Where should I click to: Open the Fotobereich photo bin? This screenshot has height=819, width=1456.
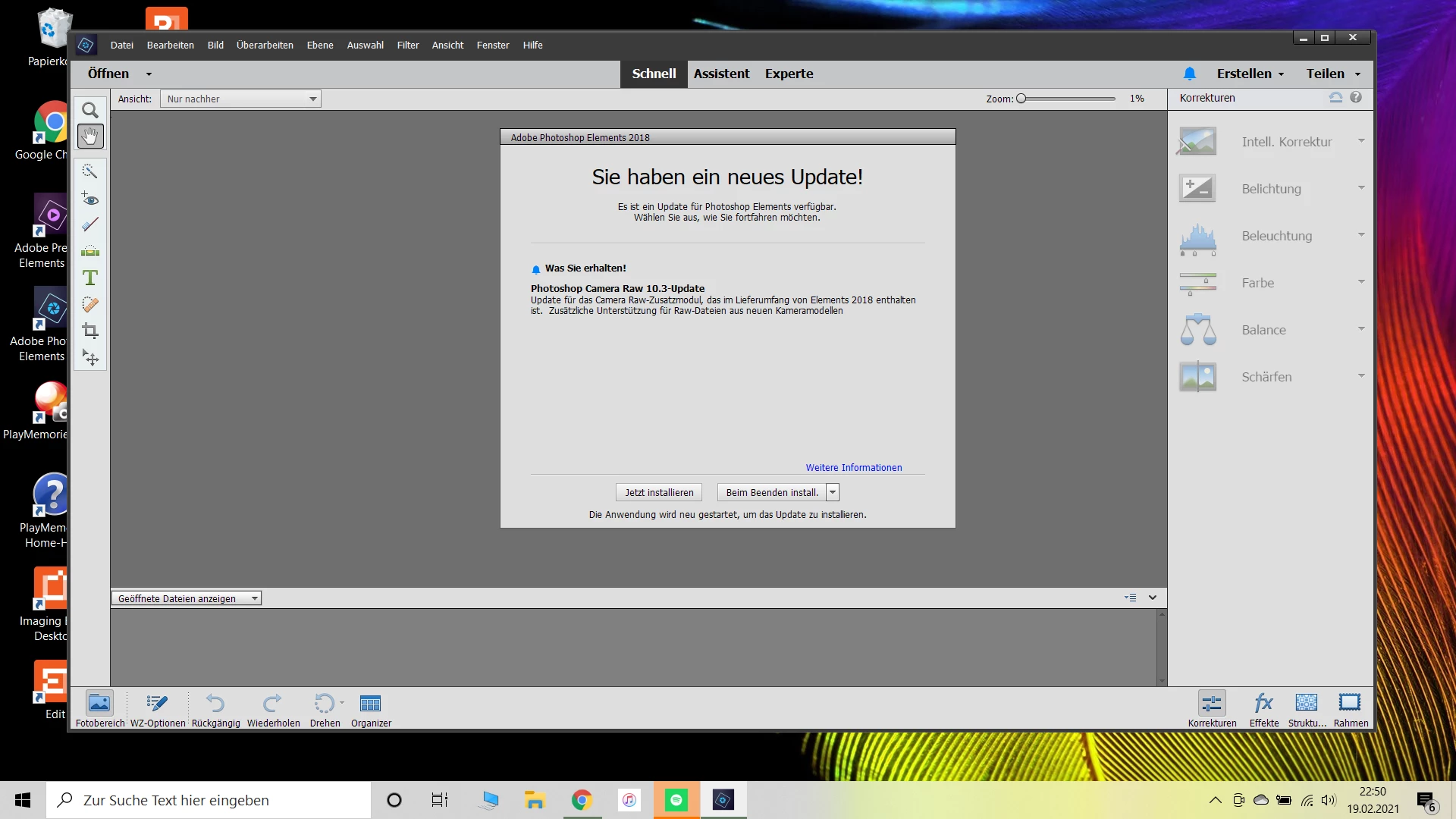[x=99, y=710]
